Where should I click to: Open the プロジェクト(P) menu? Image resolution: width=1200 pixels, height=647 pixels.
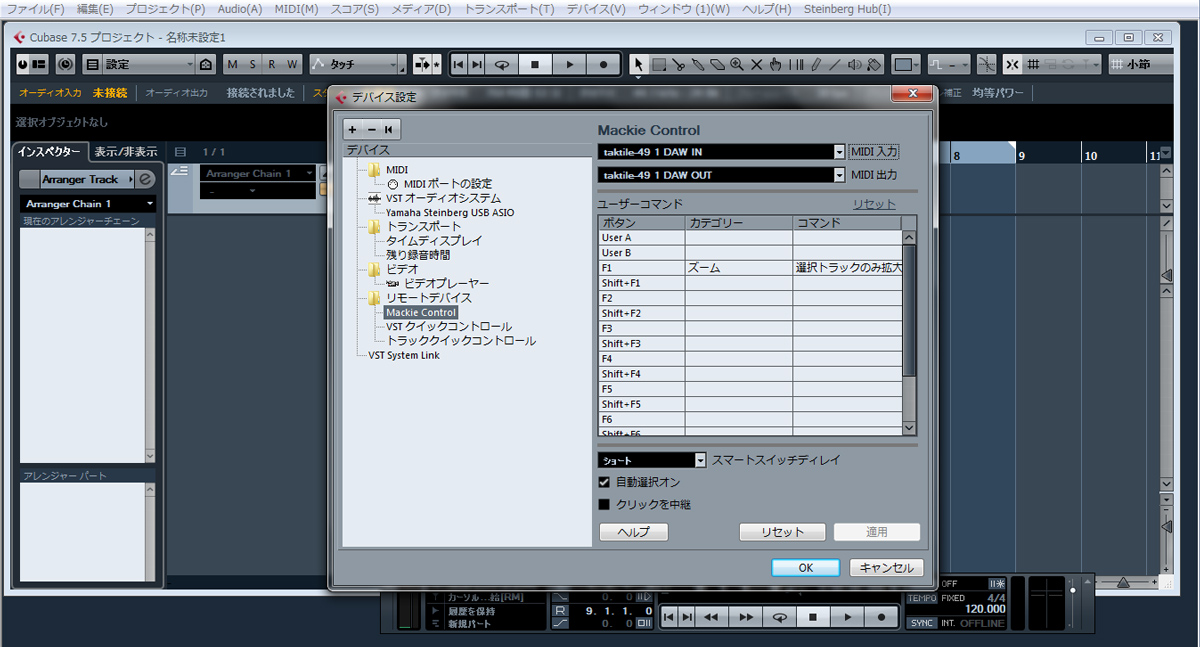167,9
